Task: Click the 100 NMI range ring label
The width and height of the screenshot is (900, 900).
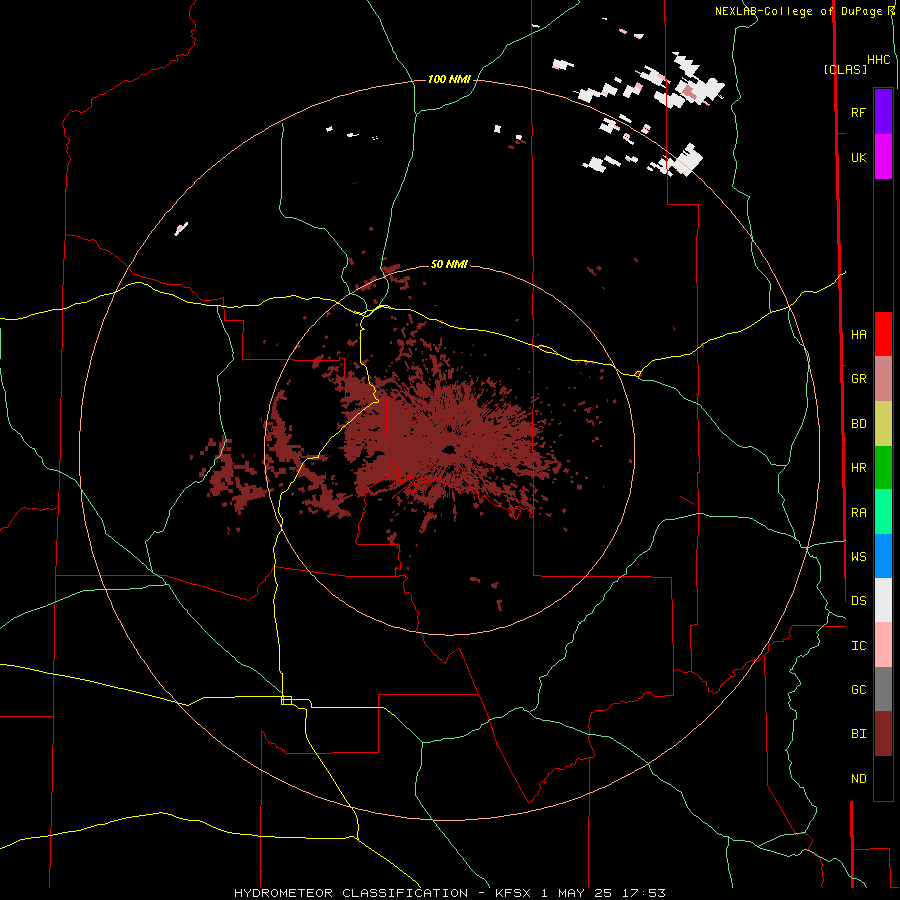Action: coord(449,79)
